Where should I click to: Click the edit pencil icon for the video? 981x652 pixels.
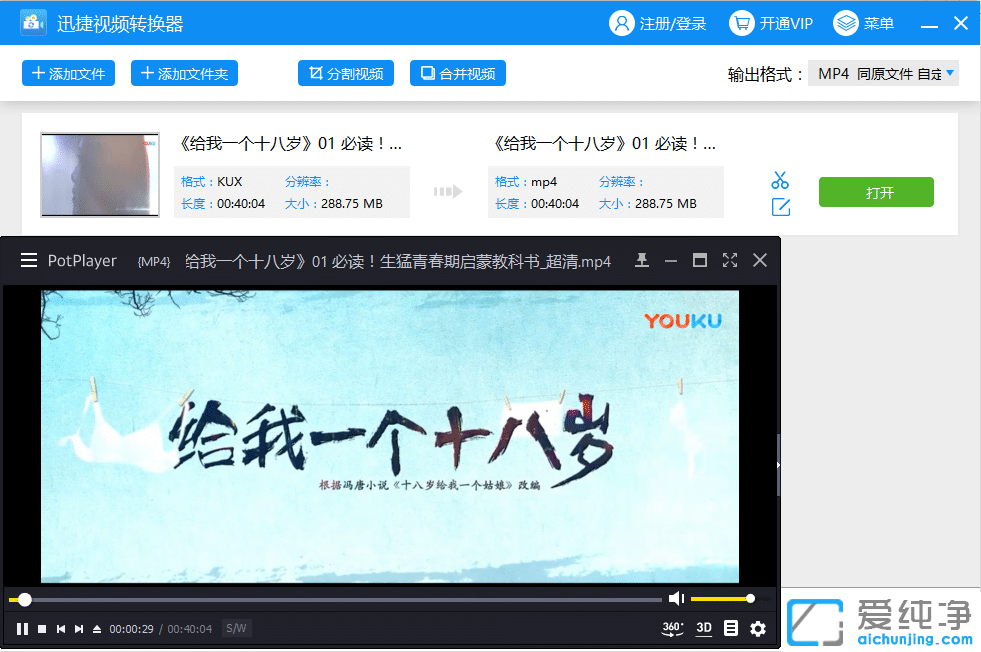780,207
